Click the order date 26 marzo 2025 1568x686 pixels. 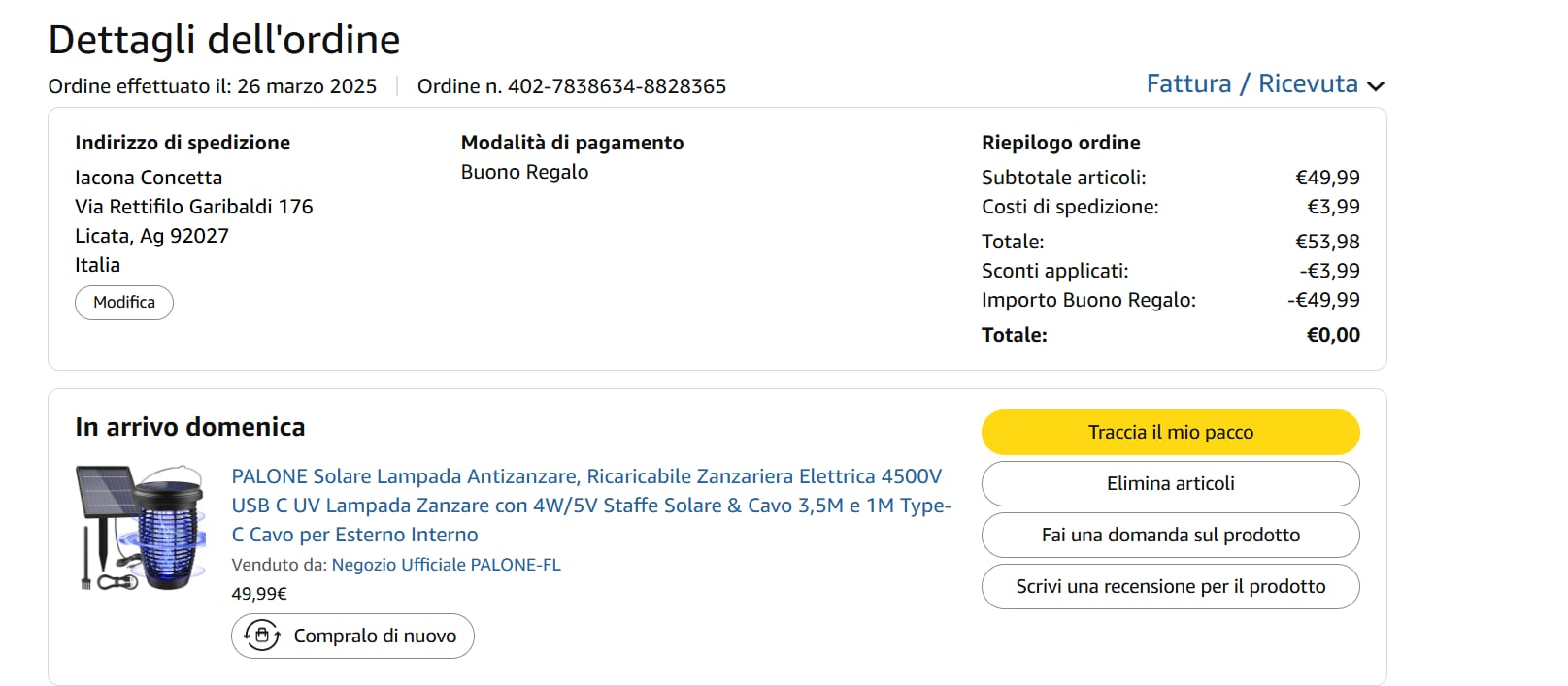click(307, 86)
